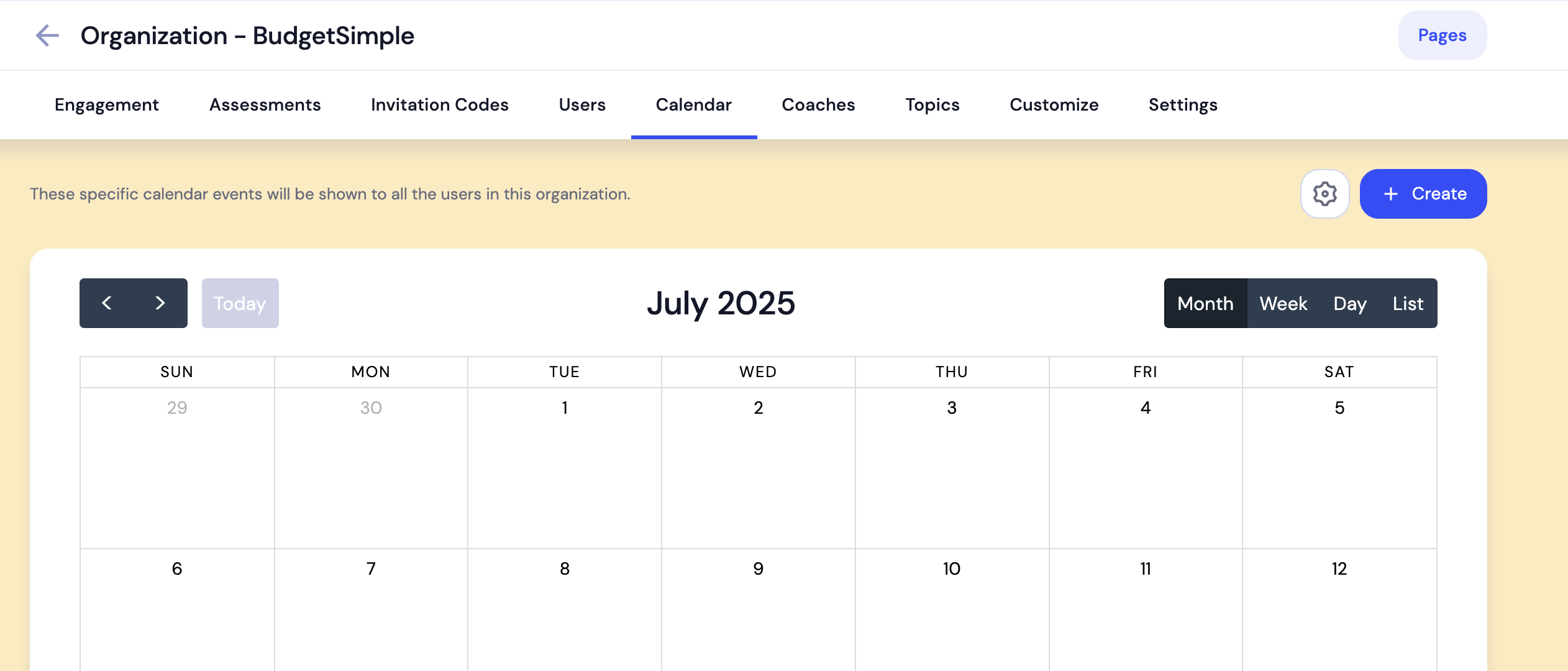Navigate to the next month with the right chevron
The width and height of the screenshot is (1568, 671).
[x=160, y=303]
